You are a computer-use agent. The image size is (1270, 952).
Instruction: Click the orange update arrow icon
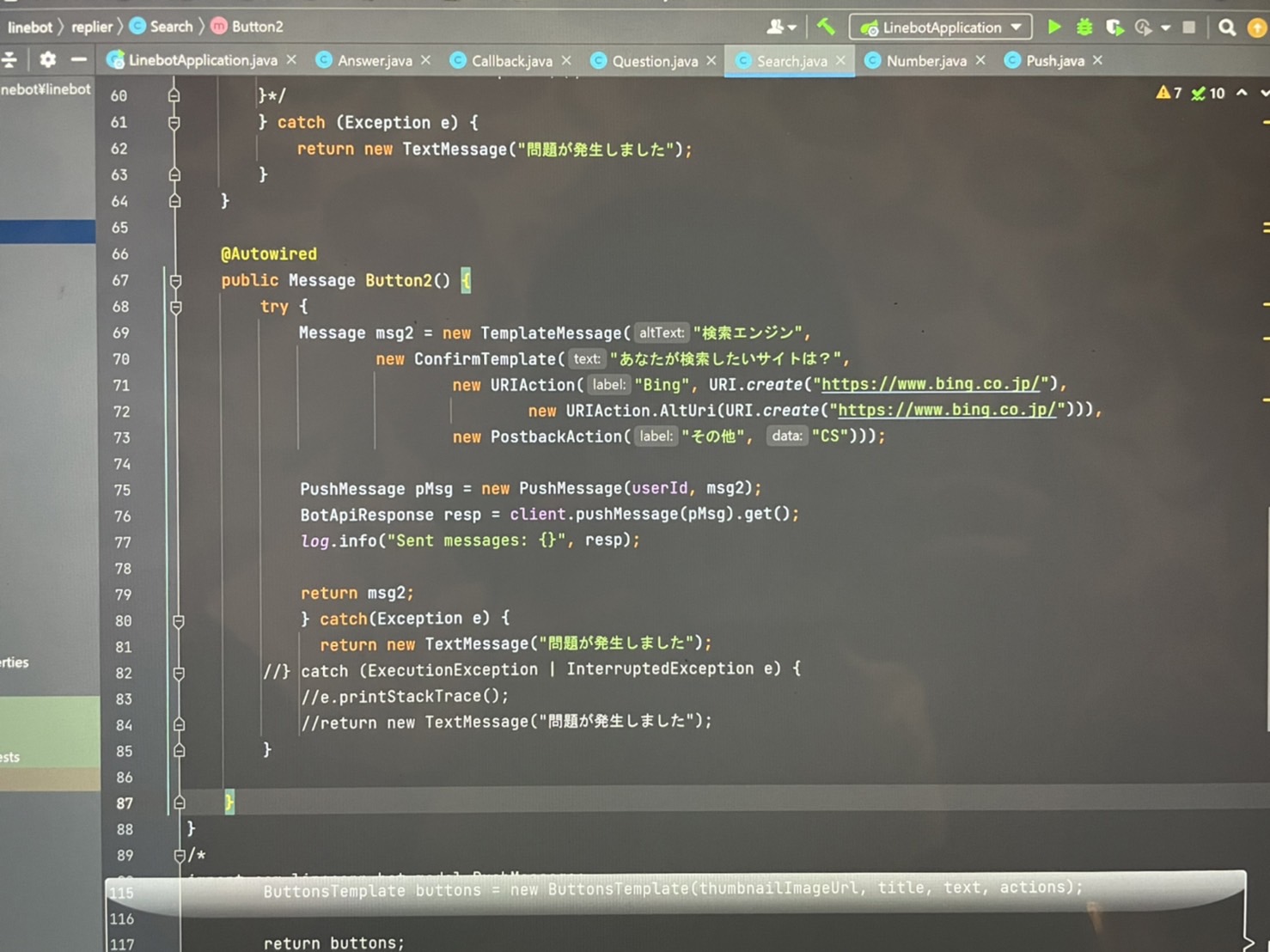coord(1257,27)
